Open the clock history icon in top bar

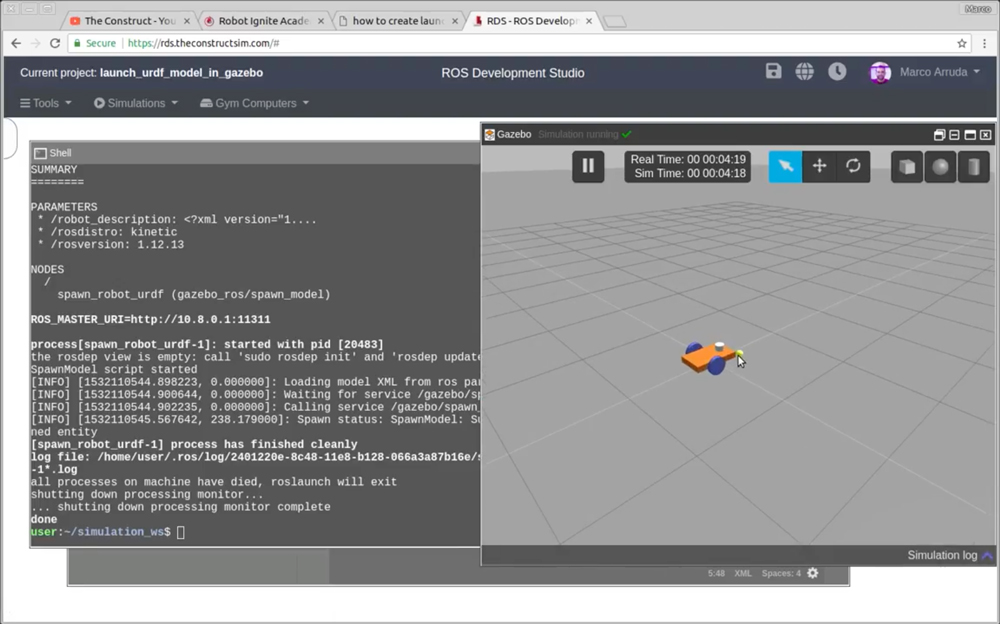(837, 72)
